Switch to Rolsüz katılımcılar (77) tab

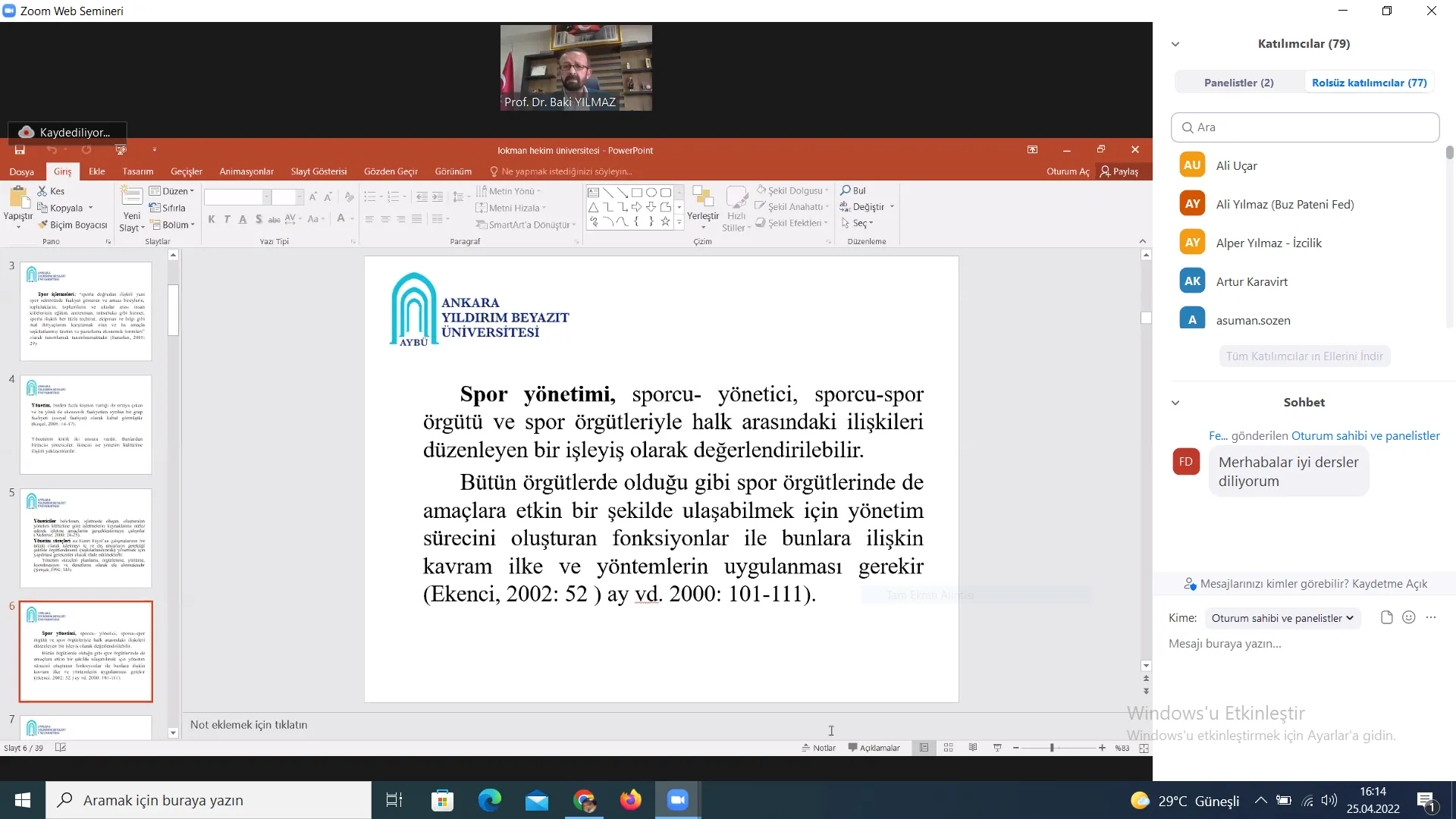tap(1369, 83)
